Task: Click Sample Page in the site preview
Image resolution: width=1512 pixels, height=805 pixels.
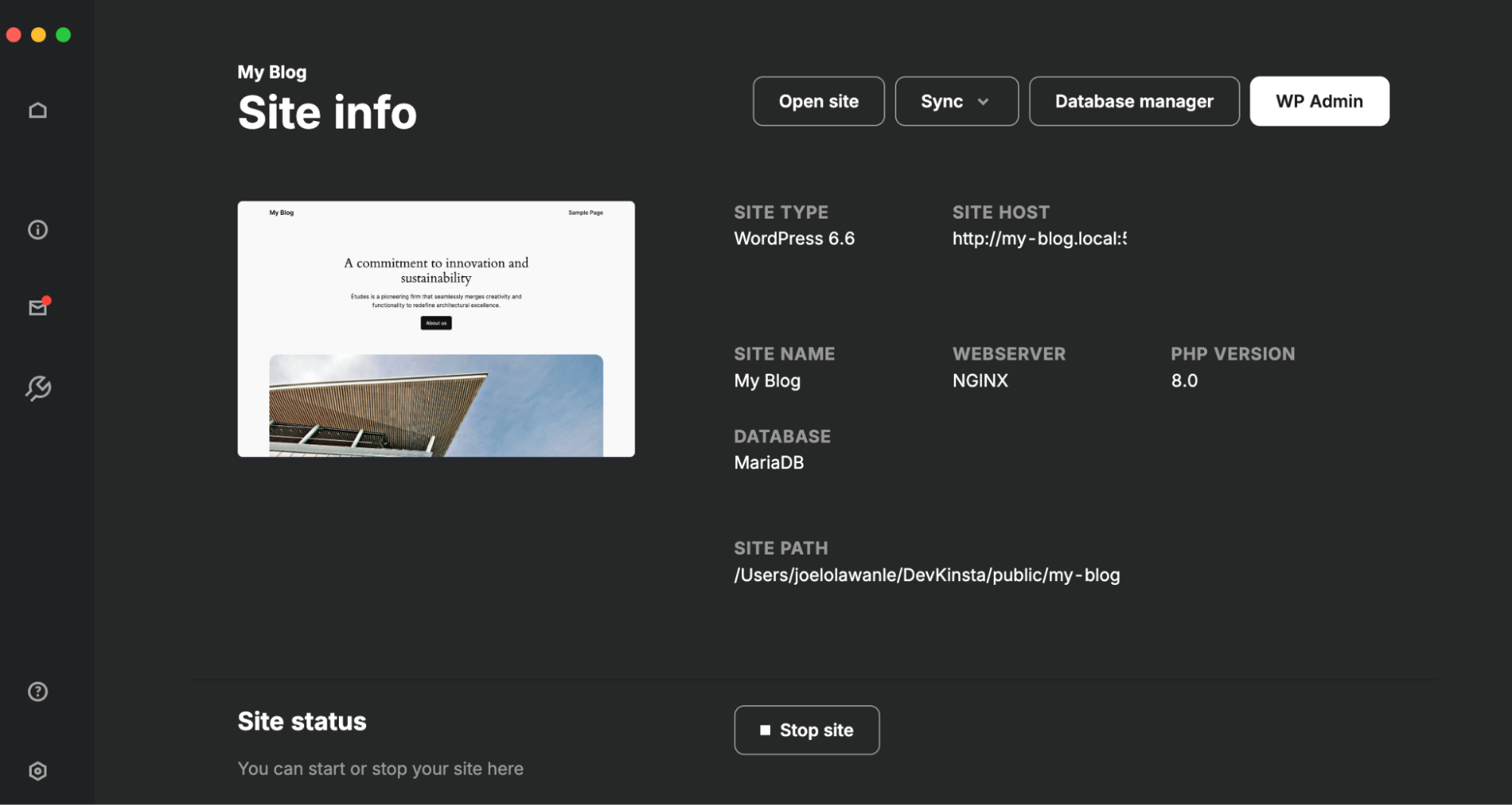Action: tap(584, 213)
